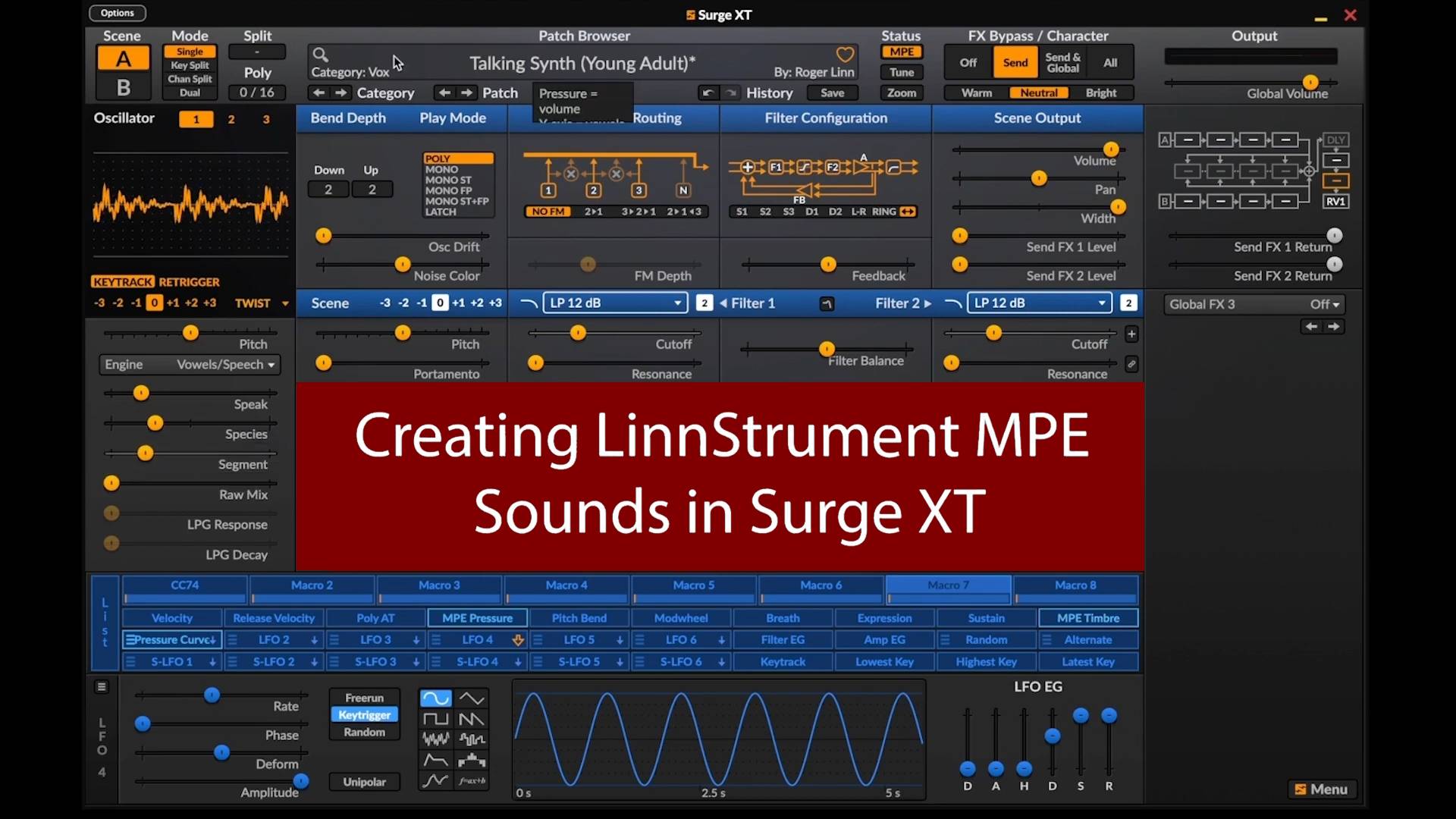Select the Freerun LFO trigger mode
The width and height of the screenshot is (1456, 819).
click(364, 697)
